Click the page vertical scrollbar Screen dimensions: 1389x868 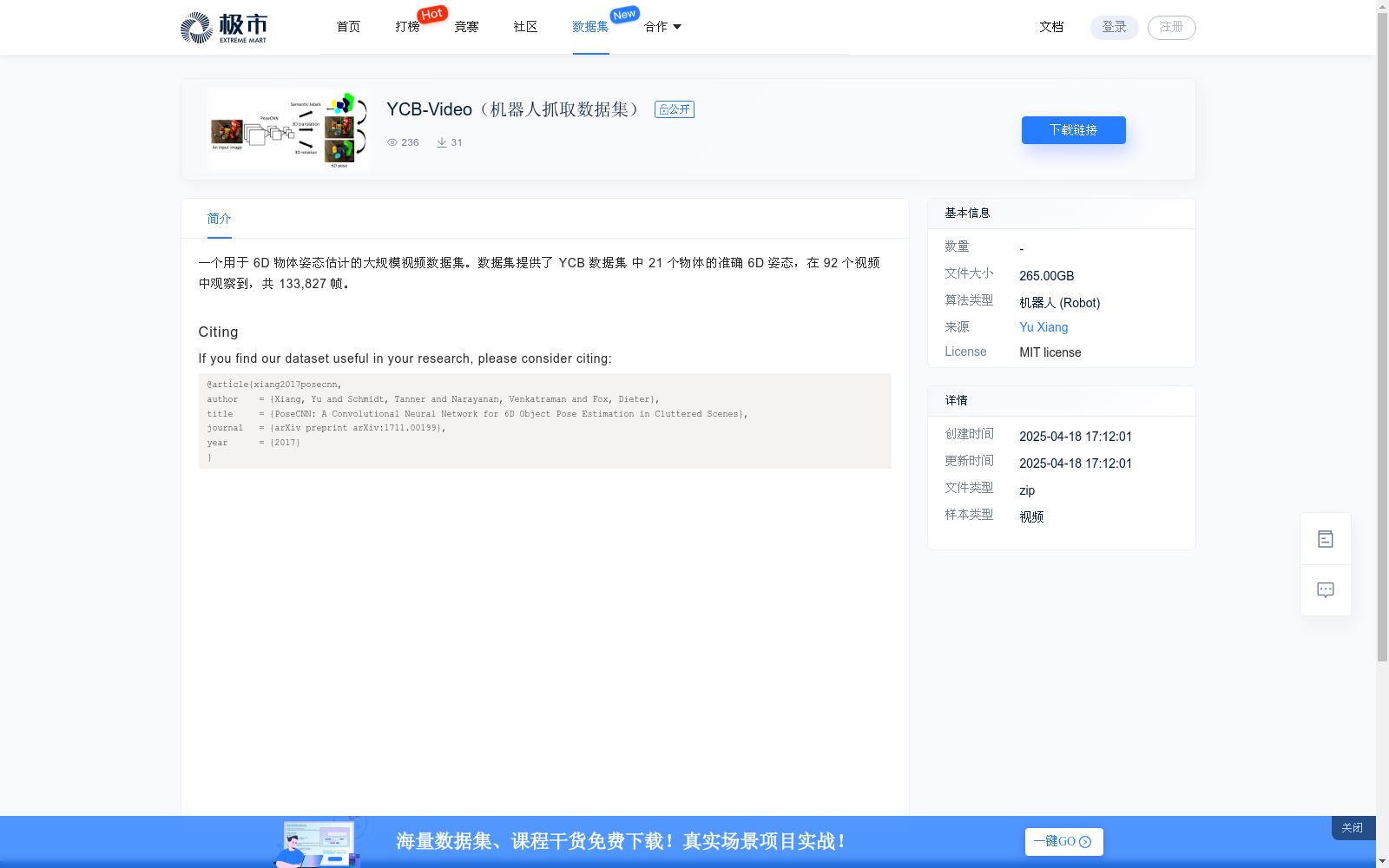coord(1382,338)
